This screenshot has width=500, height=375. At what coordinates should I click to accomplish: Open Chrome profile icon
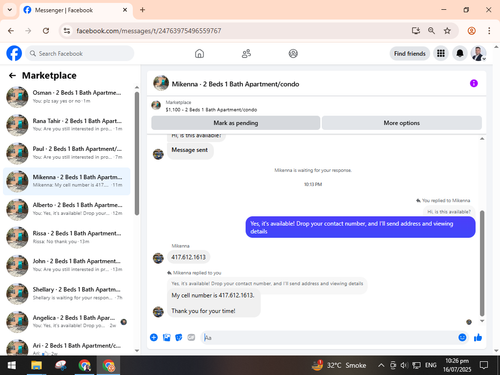pos(471,31)
